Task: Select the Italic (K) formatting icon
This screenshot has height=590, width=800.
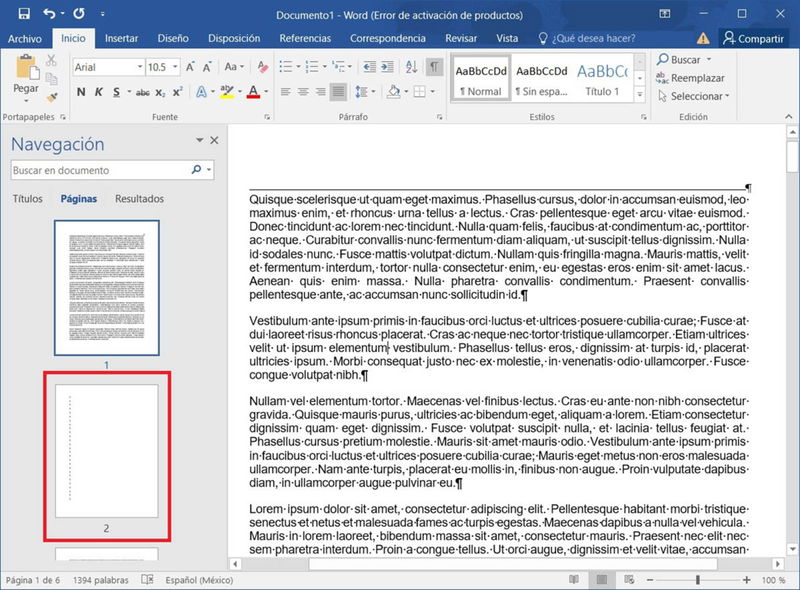Action: 99,91
